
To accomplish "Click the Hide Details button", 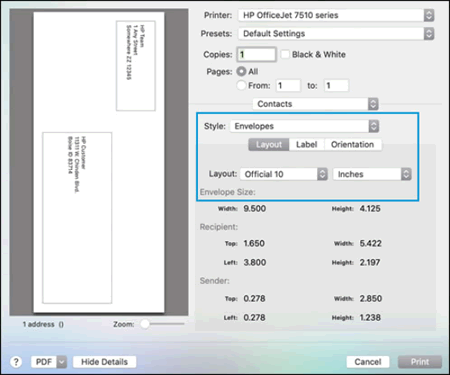I will (104, 362).
